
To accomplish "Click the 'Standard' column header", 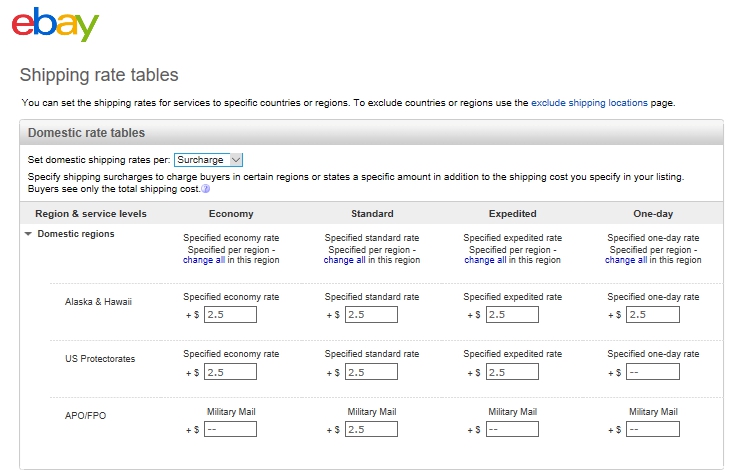I will pos(372,214).
